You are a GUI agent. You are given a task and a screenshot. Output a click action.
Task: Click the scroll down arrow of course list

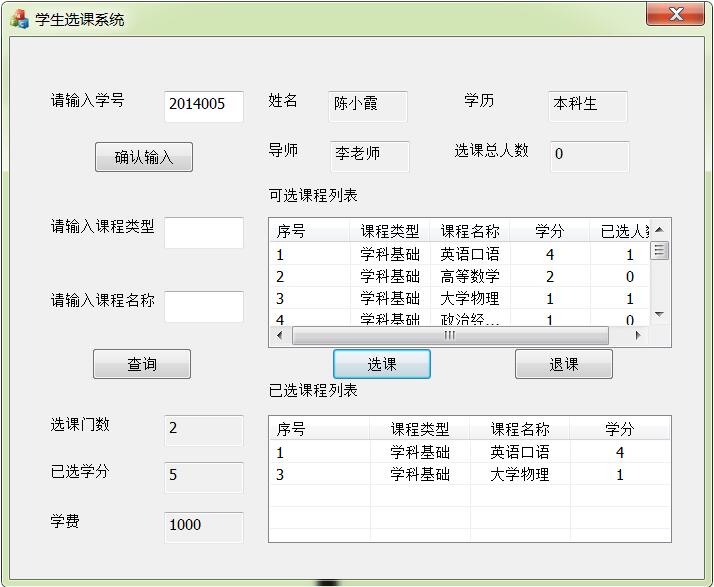(x=659, y=314)
